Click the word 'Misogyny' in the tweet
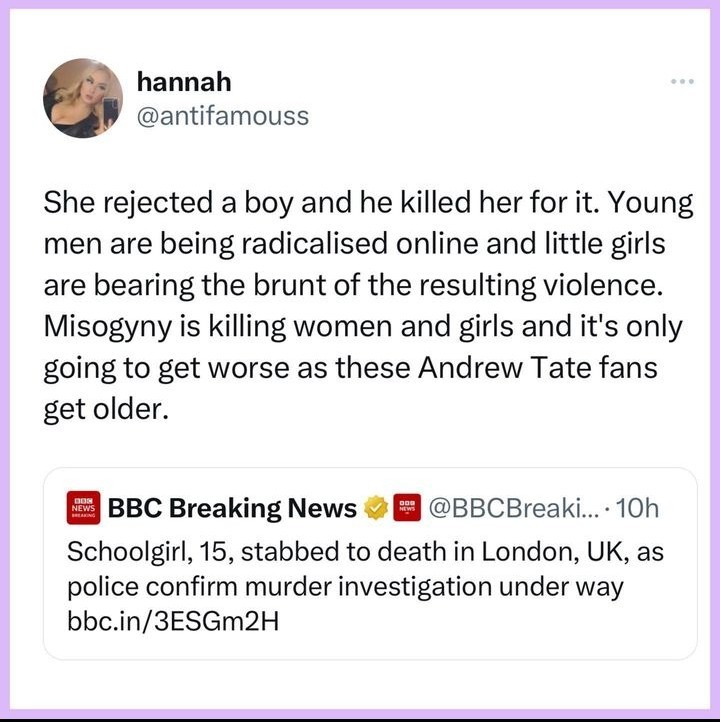This screenshot has width=720, height=722. pos(107,327)
